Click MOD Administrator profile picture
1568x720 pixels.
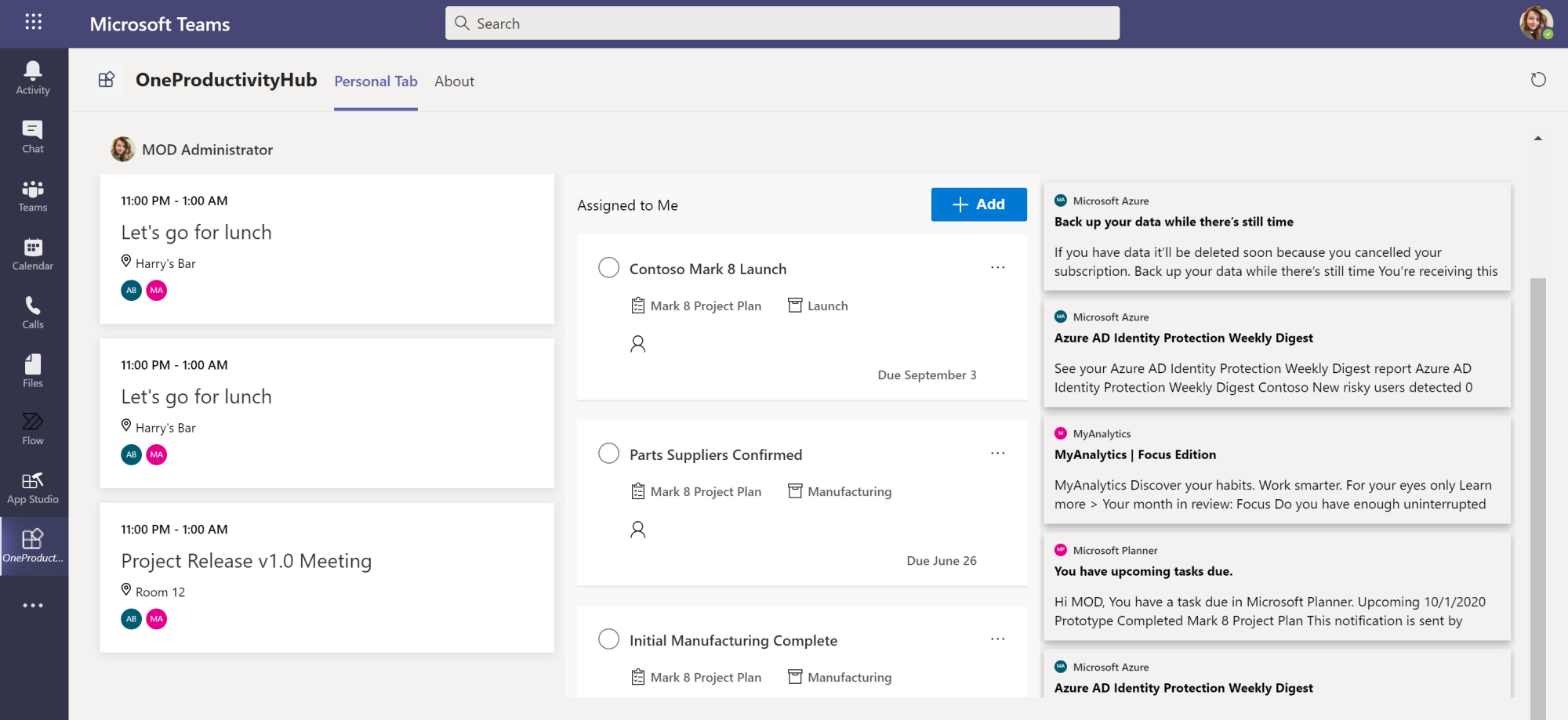(122, 149)
